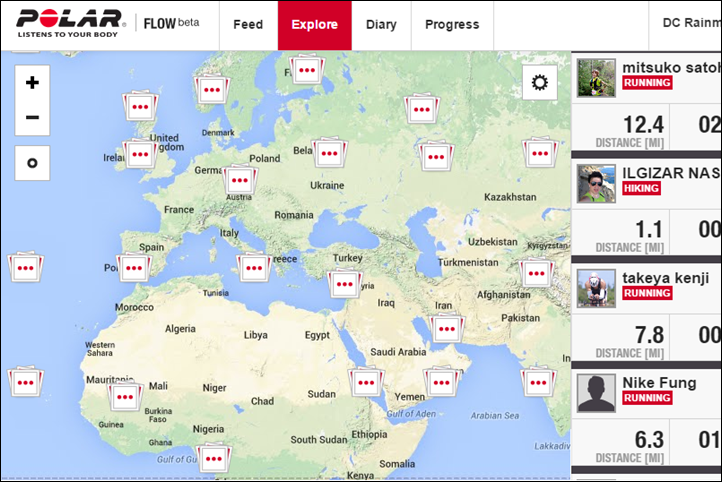Viewport: 722px width, 482px height.
Task: Open cluster marker in Atlantic west of Portugal
Action: [26, 267]
